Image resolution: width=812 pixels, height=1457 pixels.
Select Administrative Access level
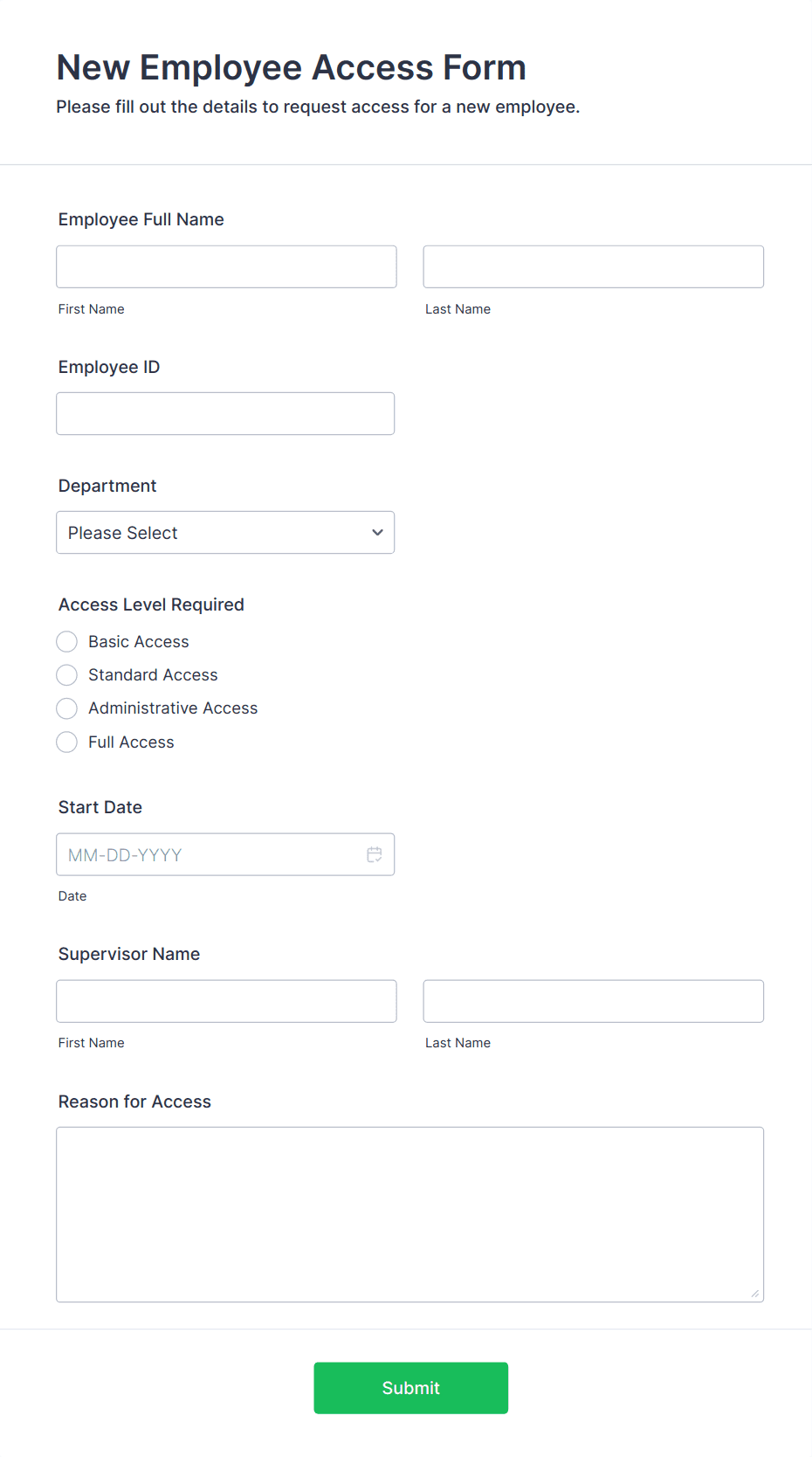coord(66,708)
